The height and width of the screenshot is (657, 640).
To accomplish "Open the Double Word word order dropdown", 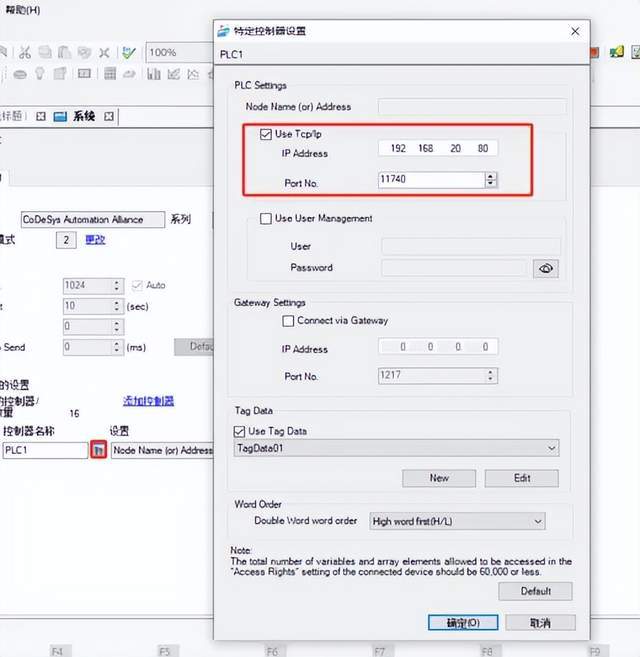I will [x=538, y=521].
